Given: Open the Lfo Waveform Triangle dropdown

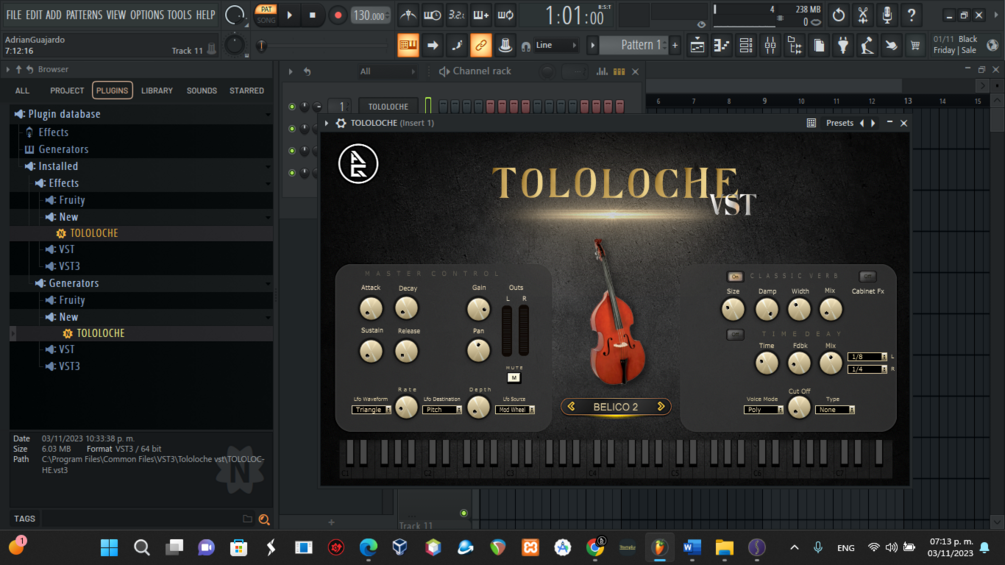Looking at the screenshot, I should coord(371,409).
